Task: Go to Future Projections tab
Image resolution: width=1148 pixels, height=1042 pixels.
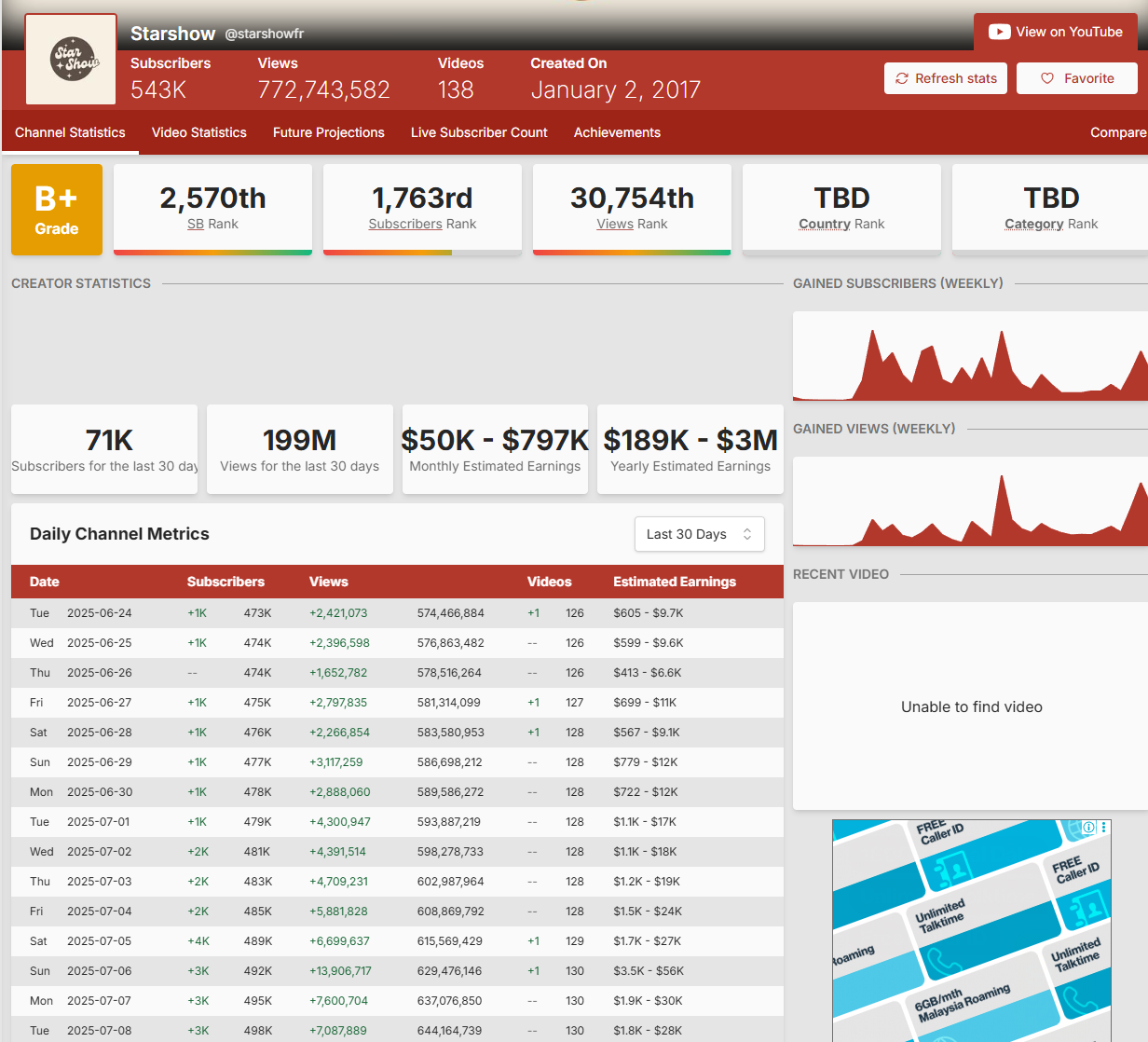Action: (329, 132)
